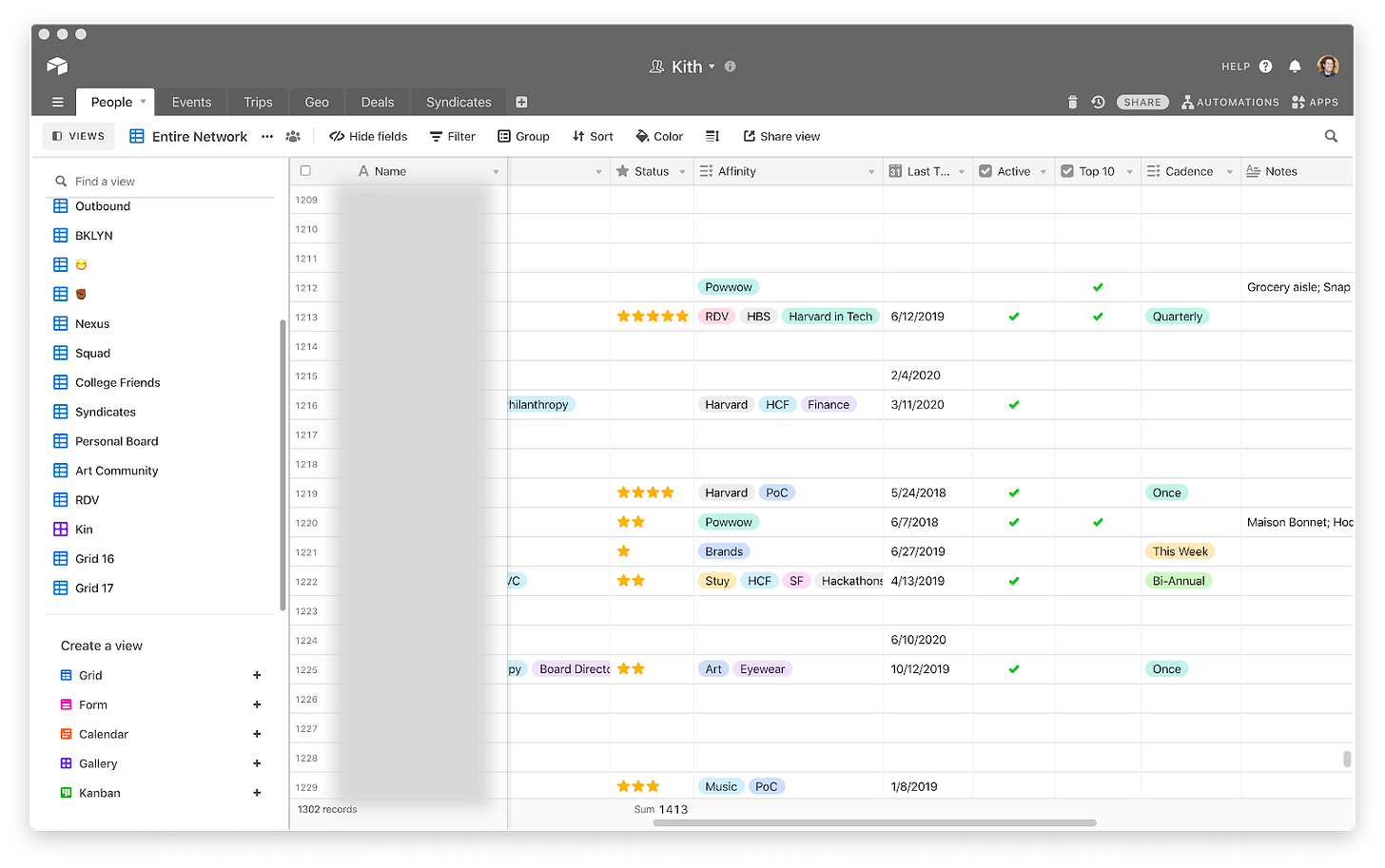Open the notifications bell
Viewport: 1385px width, 868px height.
coord(1295,67)
